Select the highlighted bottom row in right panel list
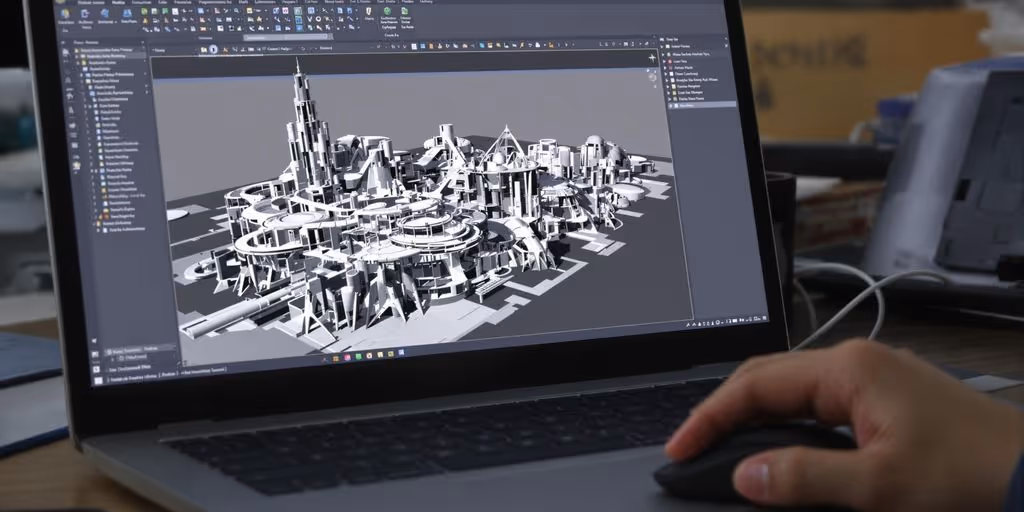 701,105
